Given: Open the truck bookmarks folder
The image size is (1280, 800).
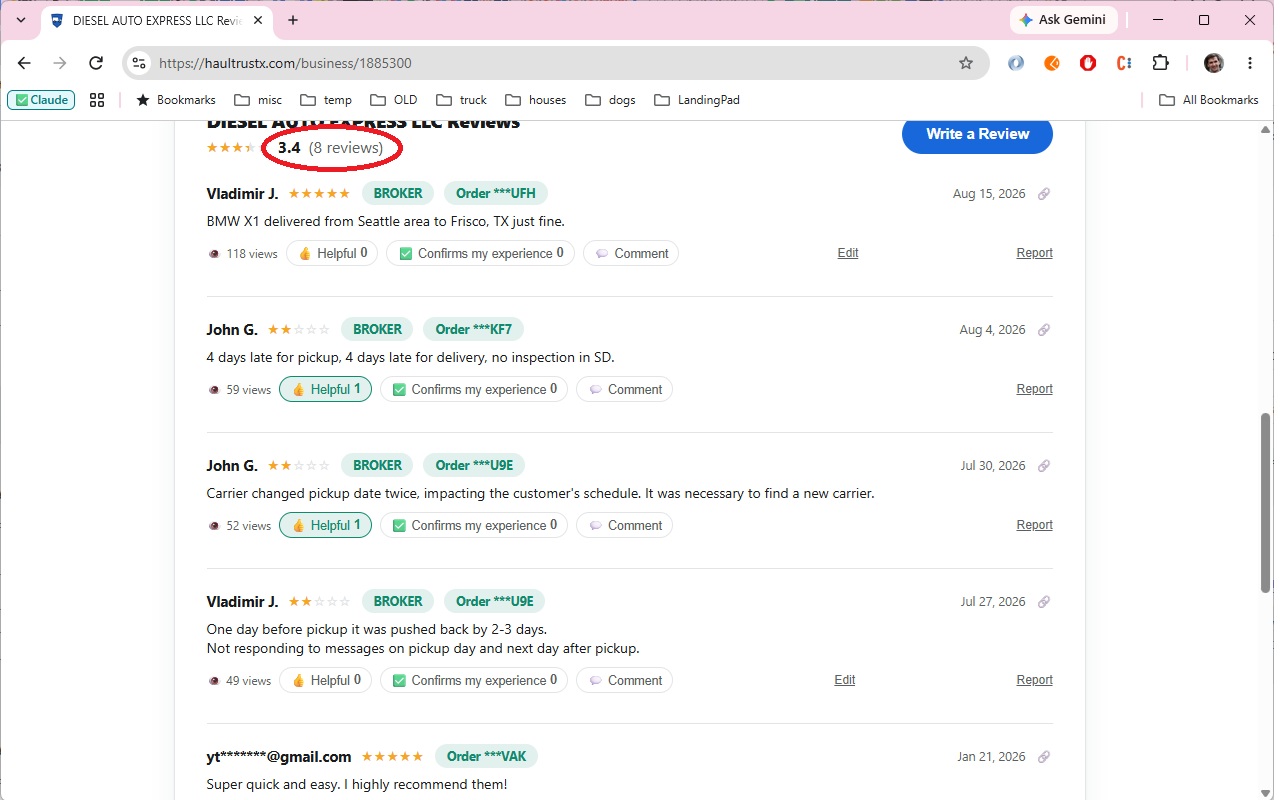Looking at the screenshot, I should click(x=461, y=100).
